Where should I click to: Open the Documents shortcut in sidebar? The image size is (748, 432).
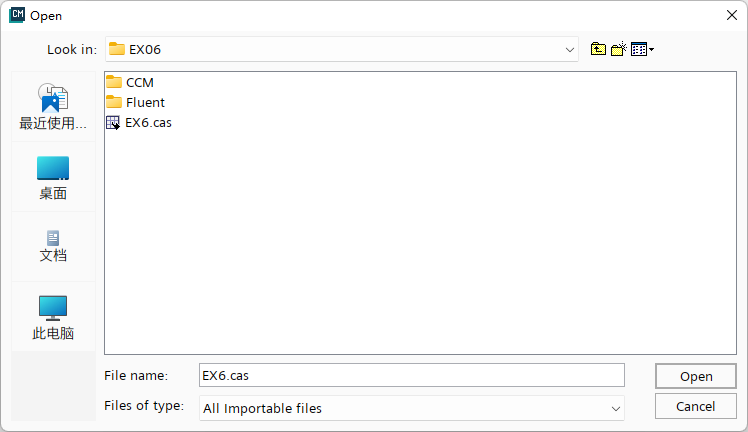53,246
